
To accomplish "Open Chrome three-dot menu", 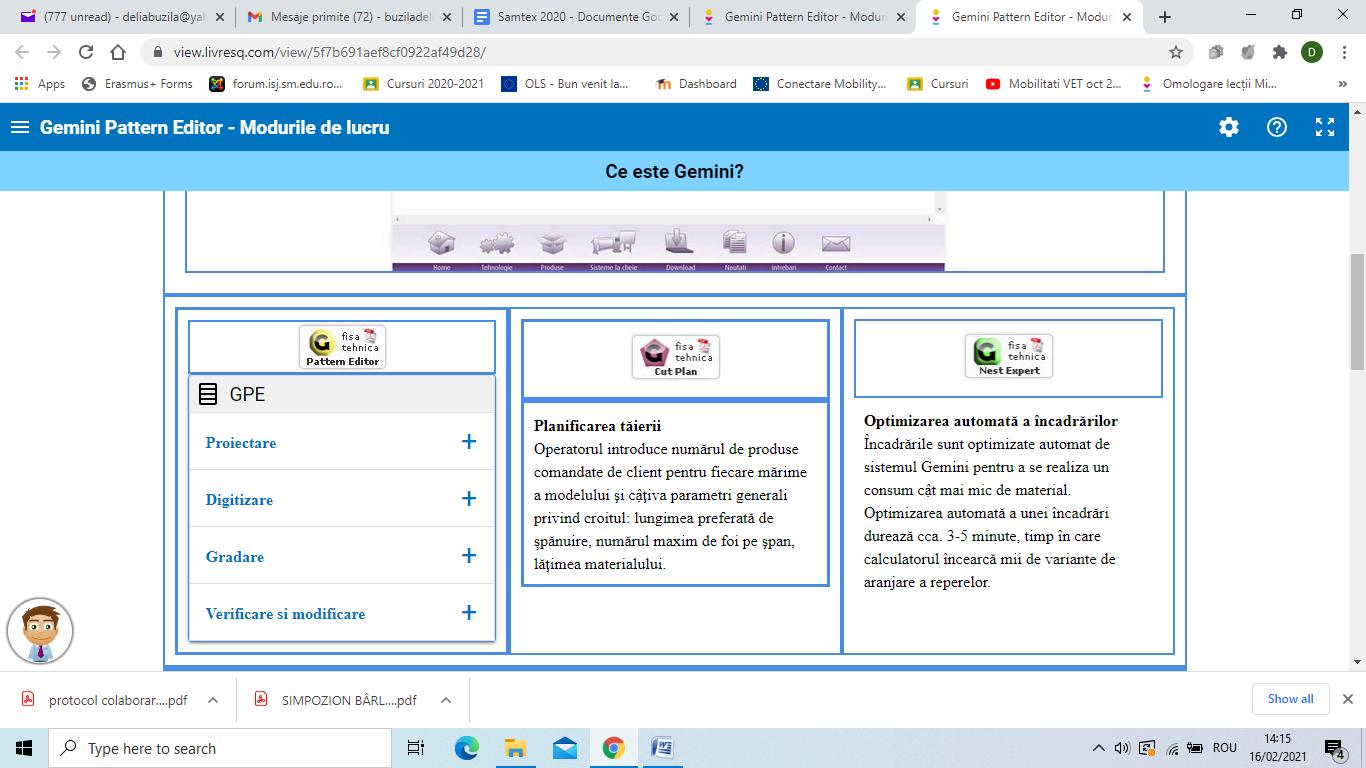I will click(x=1345, y=52).
